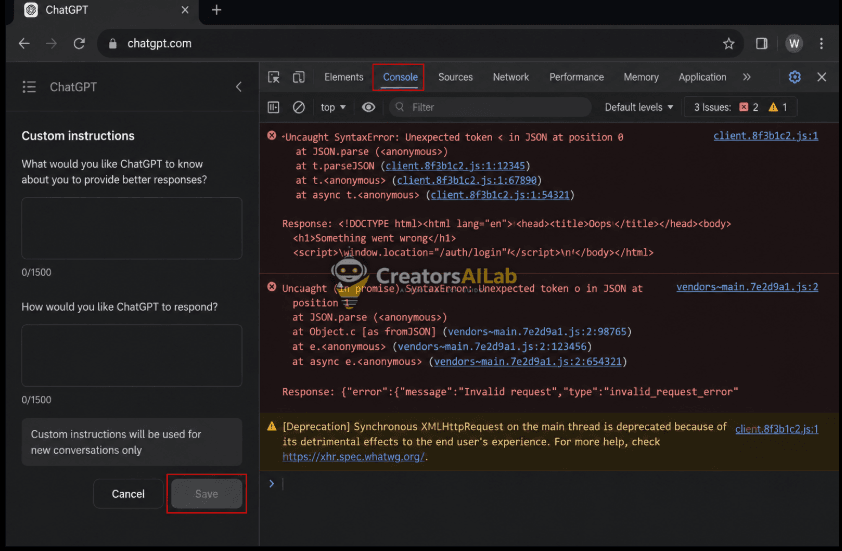842x551 pixels.
Task: Click the "How would you like" text box
Action: pos(132,356)
